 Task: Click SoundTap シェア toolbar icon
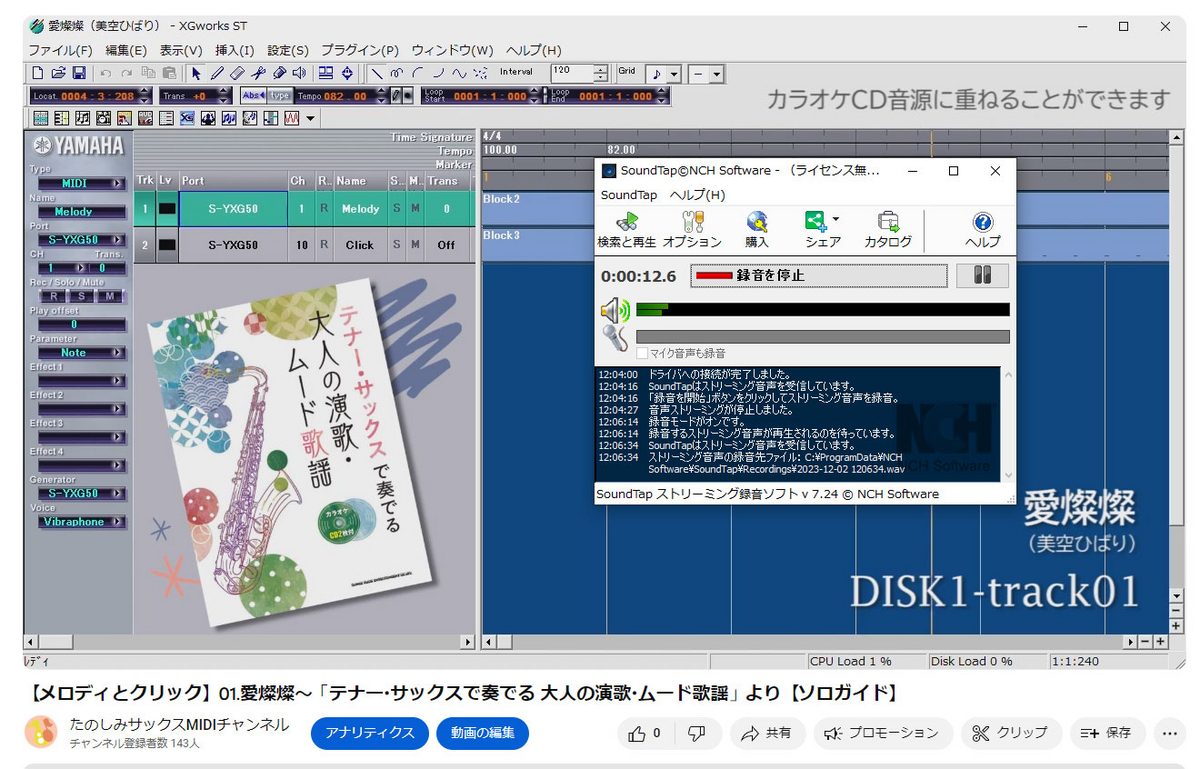(x=822, y=231)
